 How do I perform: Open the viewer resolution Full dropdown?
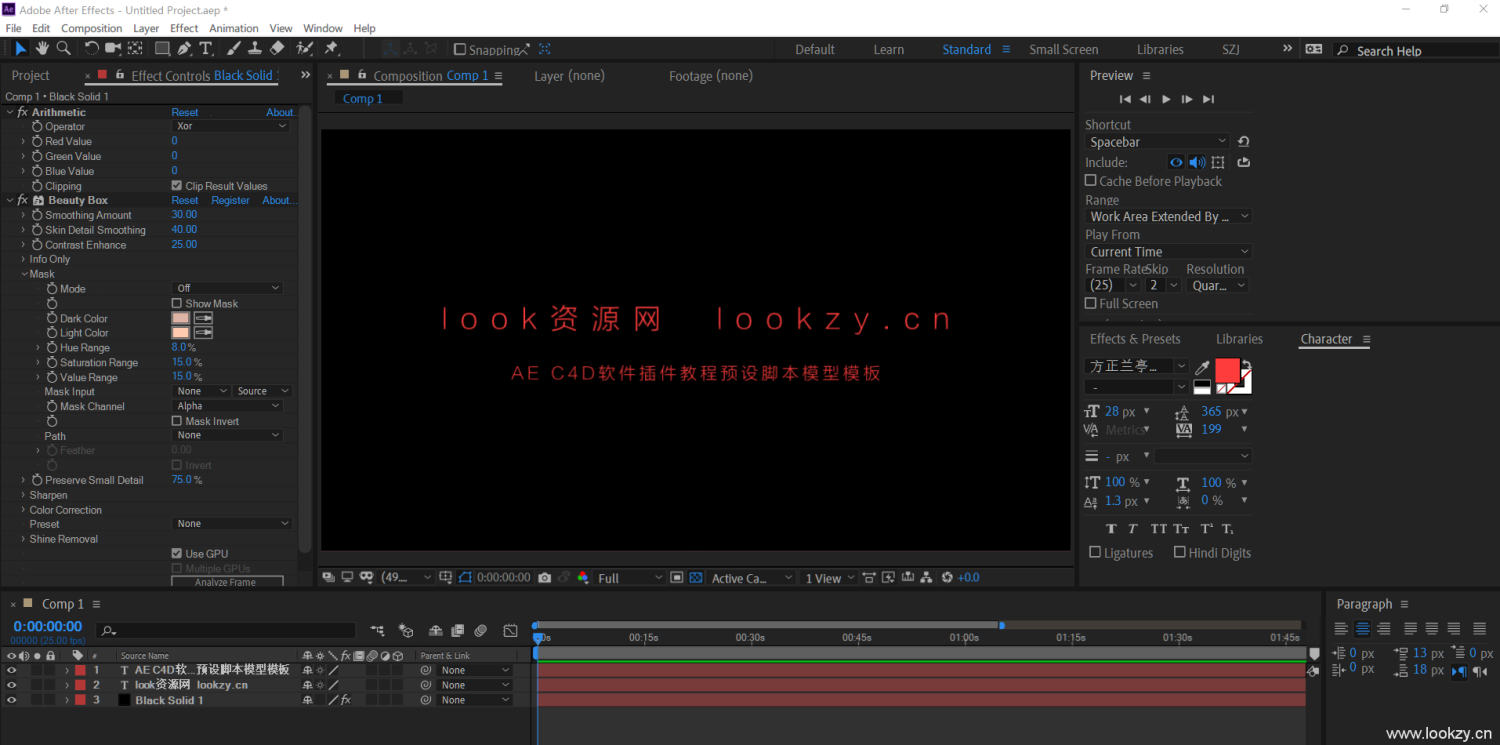click(629, 578)
